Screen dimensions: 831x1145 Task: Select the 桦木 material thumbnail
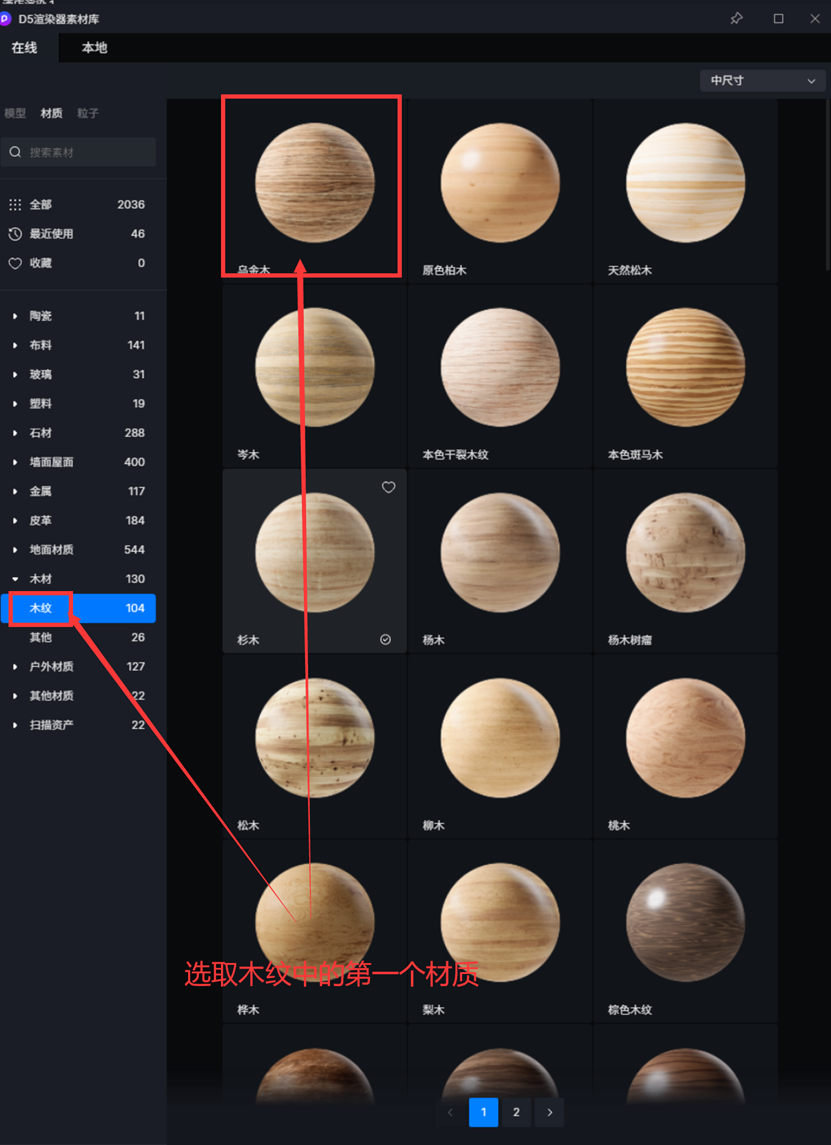pos(315,923)
